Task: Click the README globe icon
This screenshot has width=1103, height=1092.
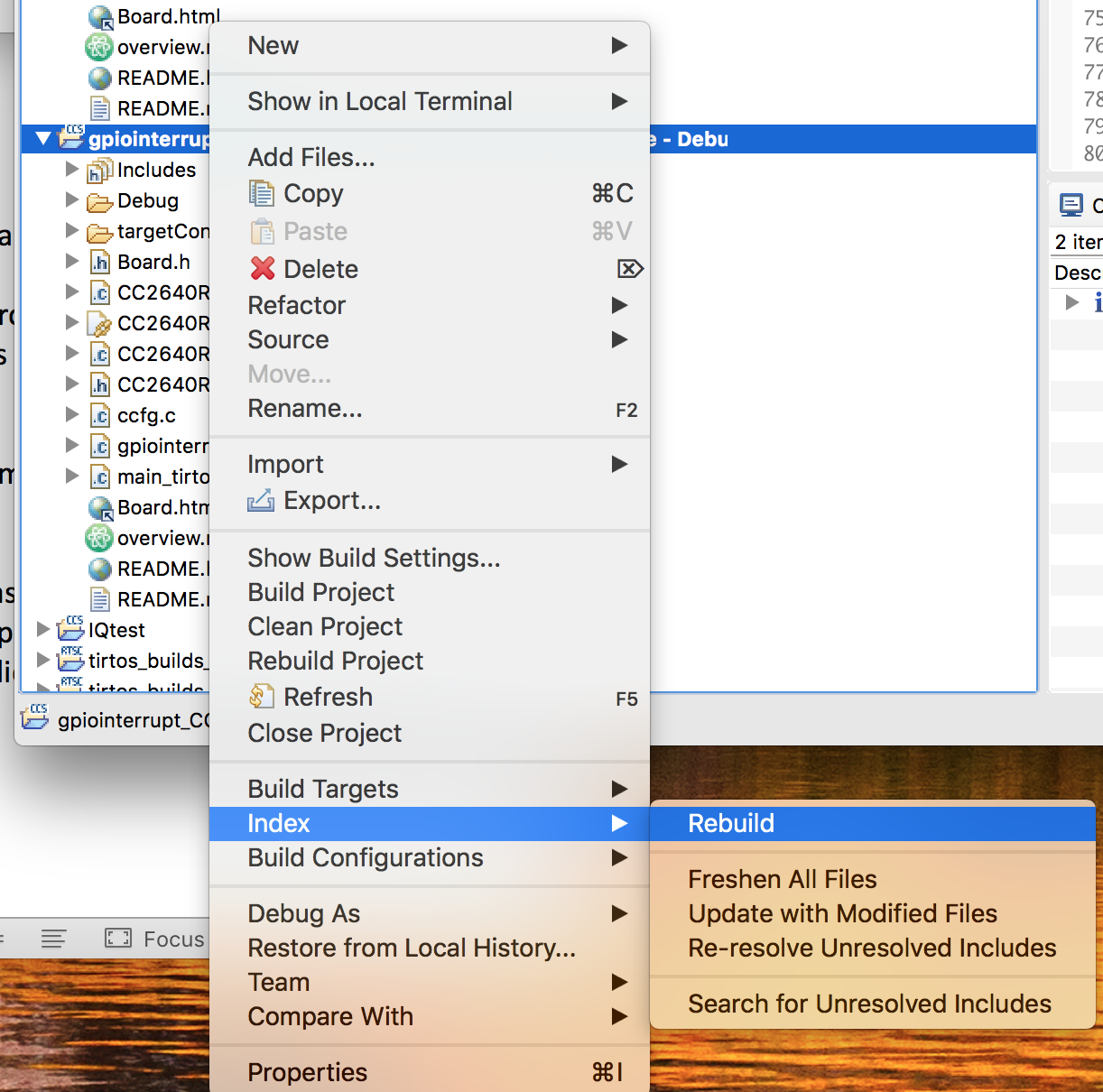Action: pos(97,78)
